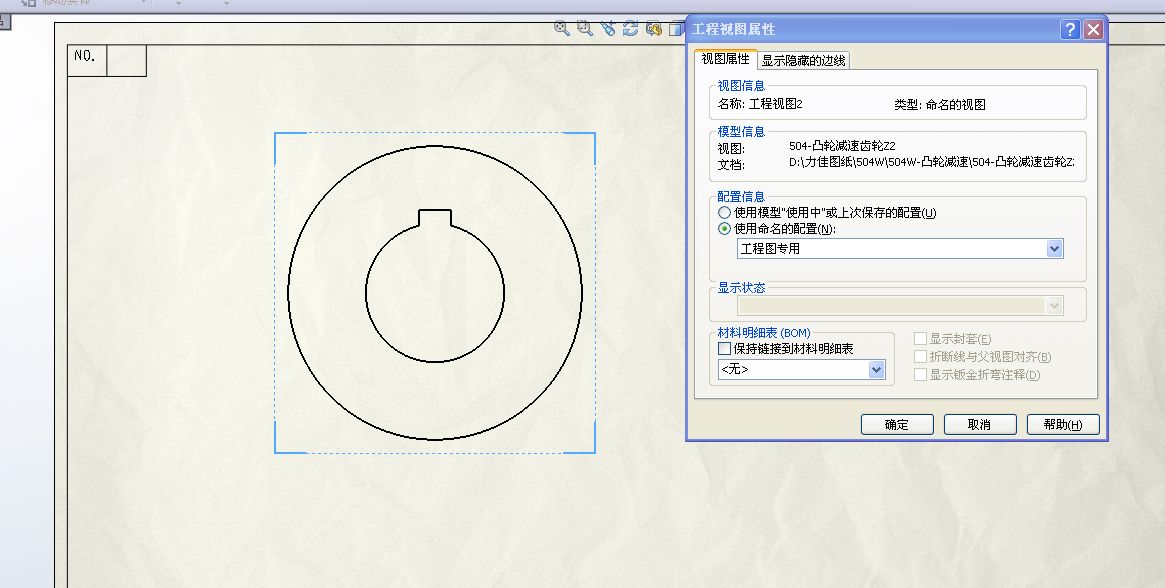Click the 名称: 工程视图2 label
The image size is (1165, 588).
point(760,104)
